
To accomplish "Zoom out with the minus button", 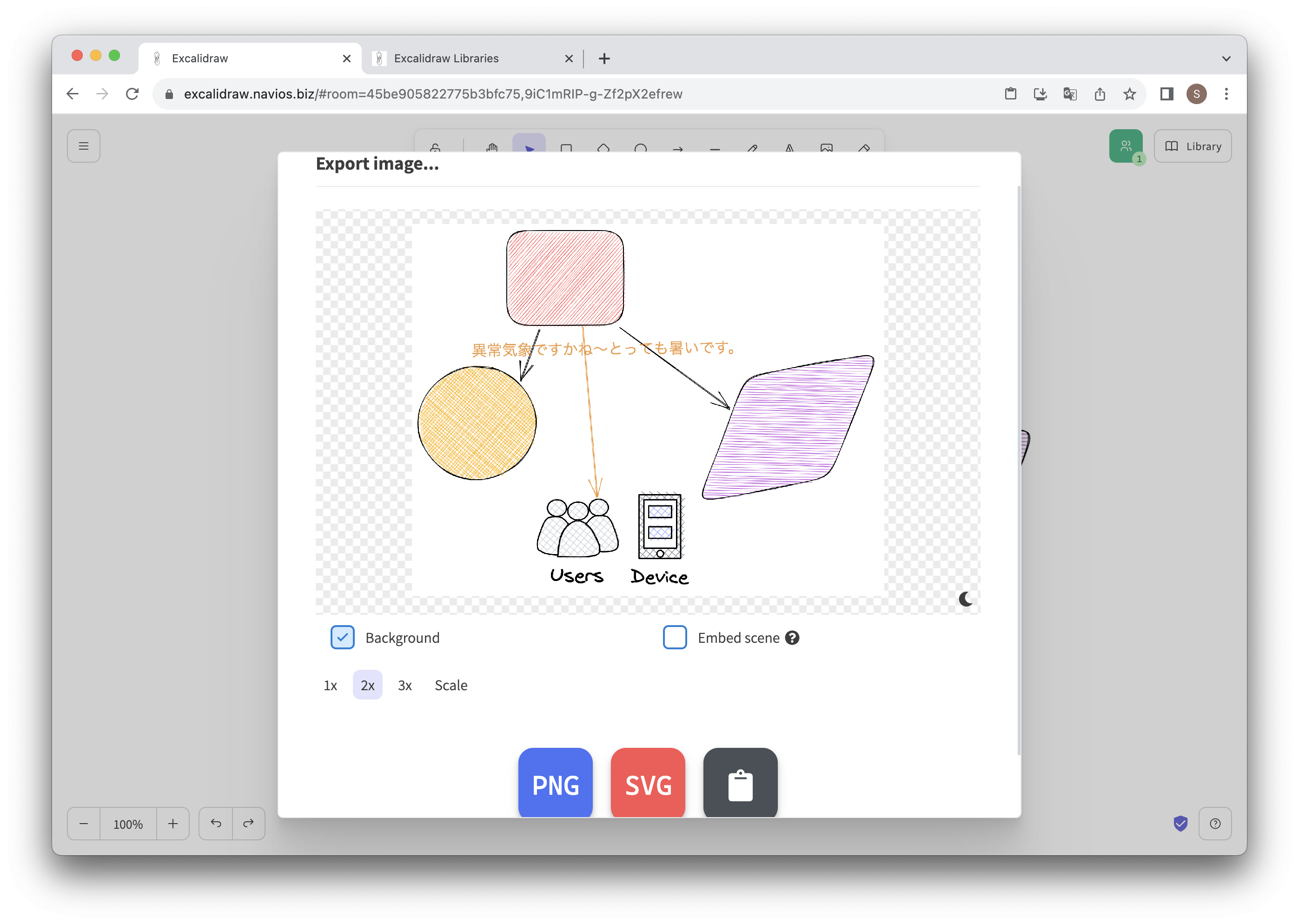I will pyautogui.click(x=84, y=823).
